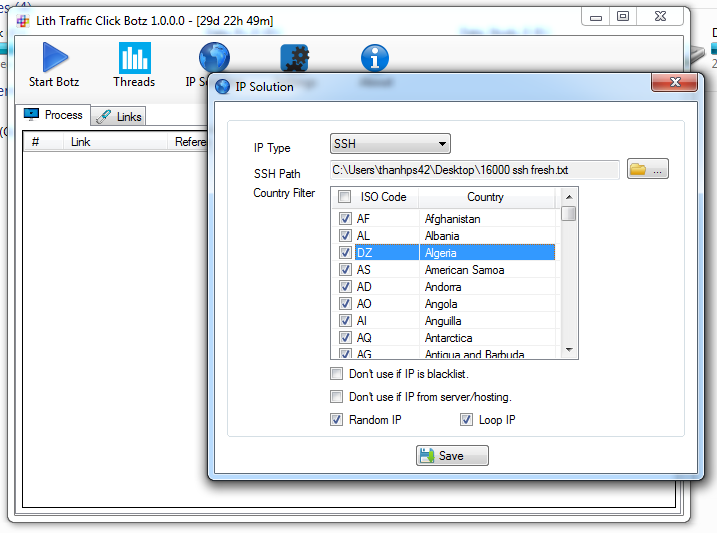The width and height of the screenshot is (717, 533).
Task: Close the IP Solution dialog
Action: click(x=674, y=82)
